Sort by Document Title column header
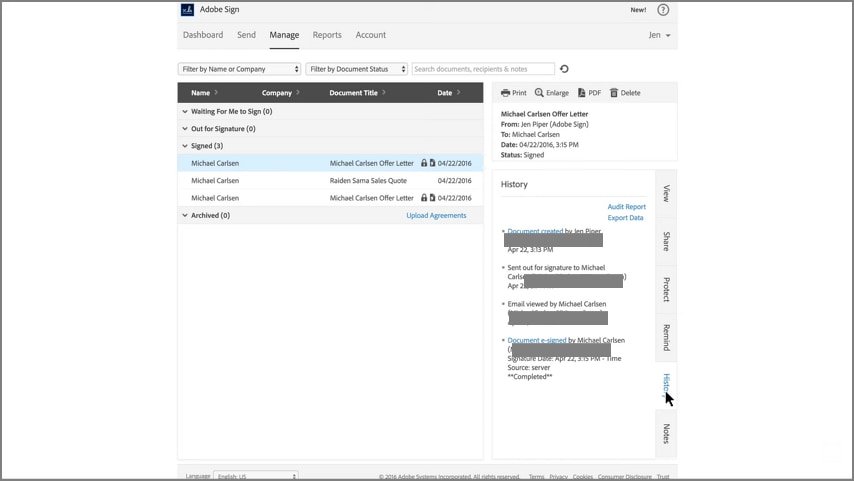The height and width of the screenshot is (481, 854). click(x=357, y=93)
